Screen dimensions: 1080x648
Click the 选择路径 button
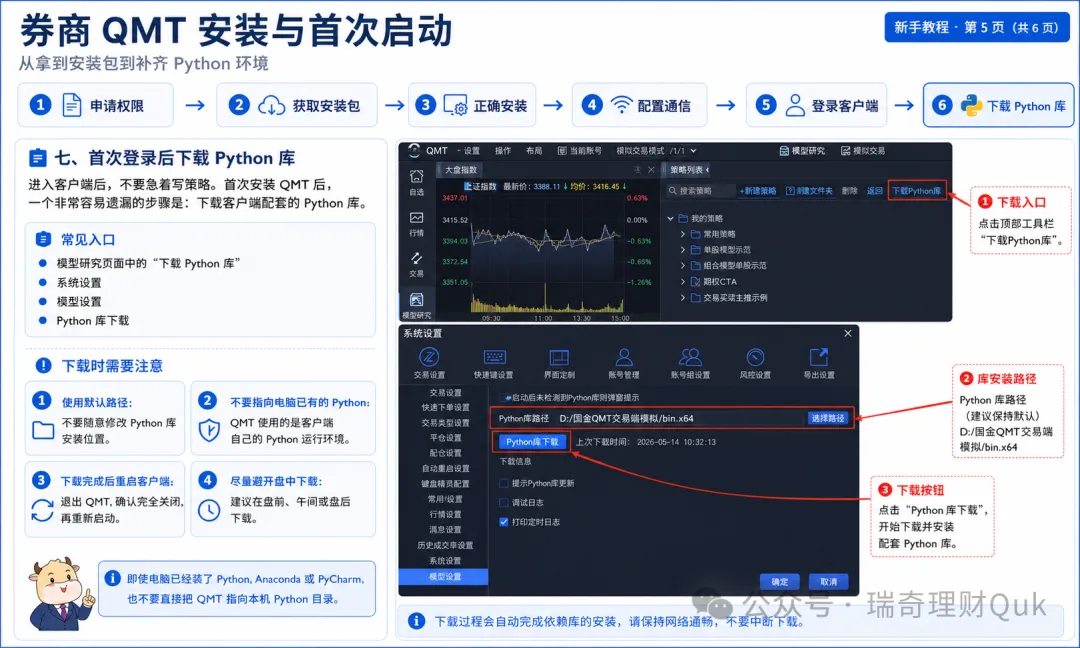tap(827, 418)
